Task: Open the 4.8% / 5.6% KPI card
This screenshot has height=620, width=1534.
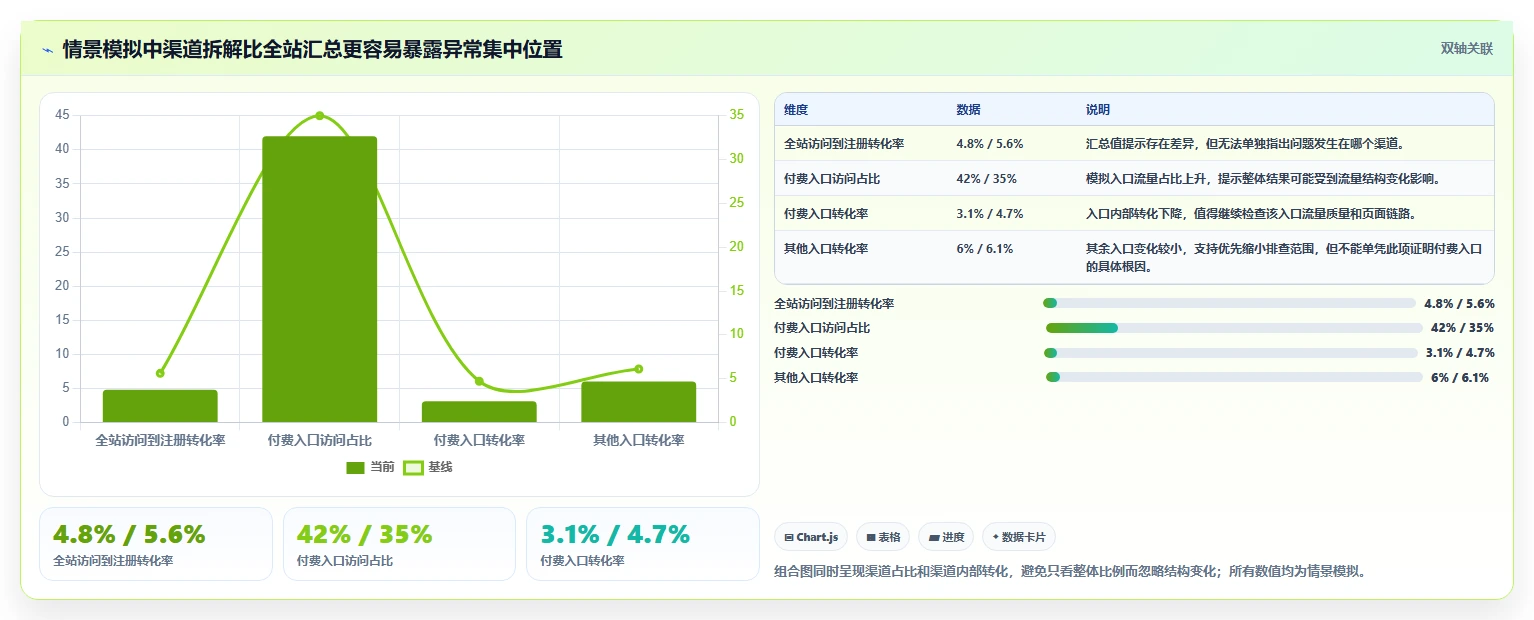Action: click(x=156, y=544)
